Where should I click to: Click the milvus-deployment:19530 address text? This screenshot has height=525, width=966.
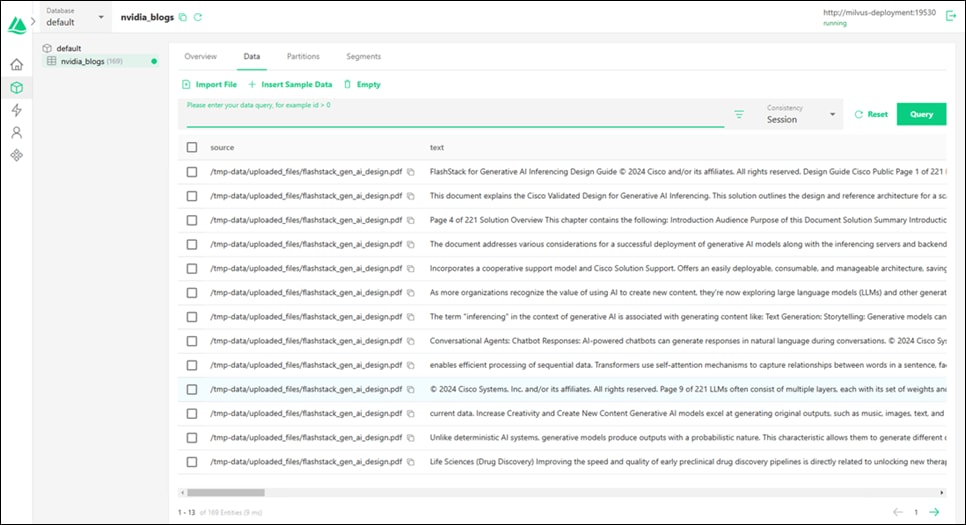pos(879,12)
